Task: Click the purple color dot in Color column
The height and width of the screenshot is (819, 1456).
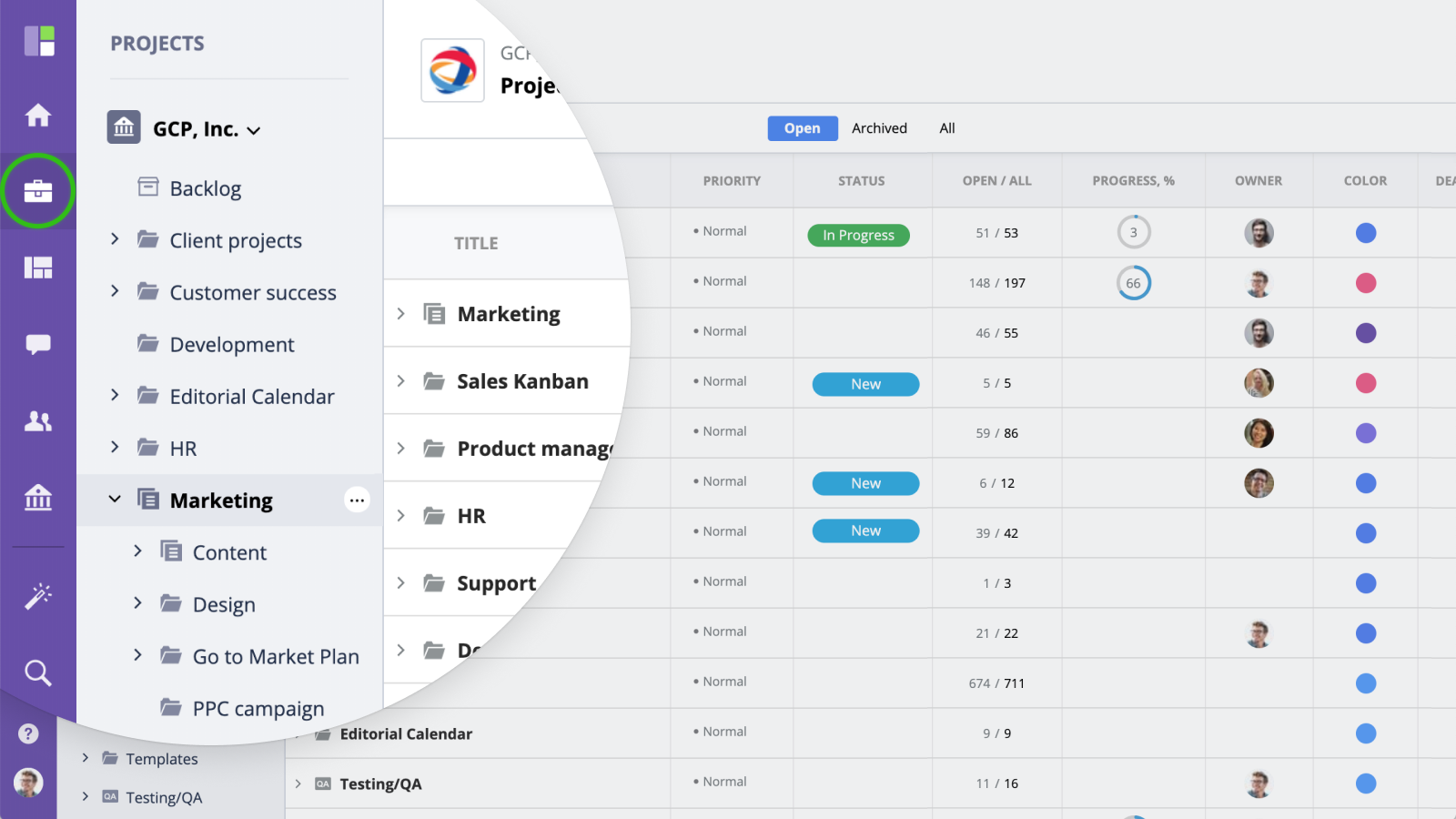Action: pyautogui.click(x=1365, y=333)
